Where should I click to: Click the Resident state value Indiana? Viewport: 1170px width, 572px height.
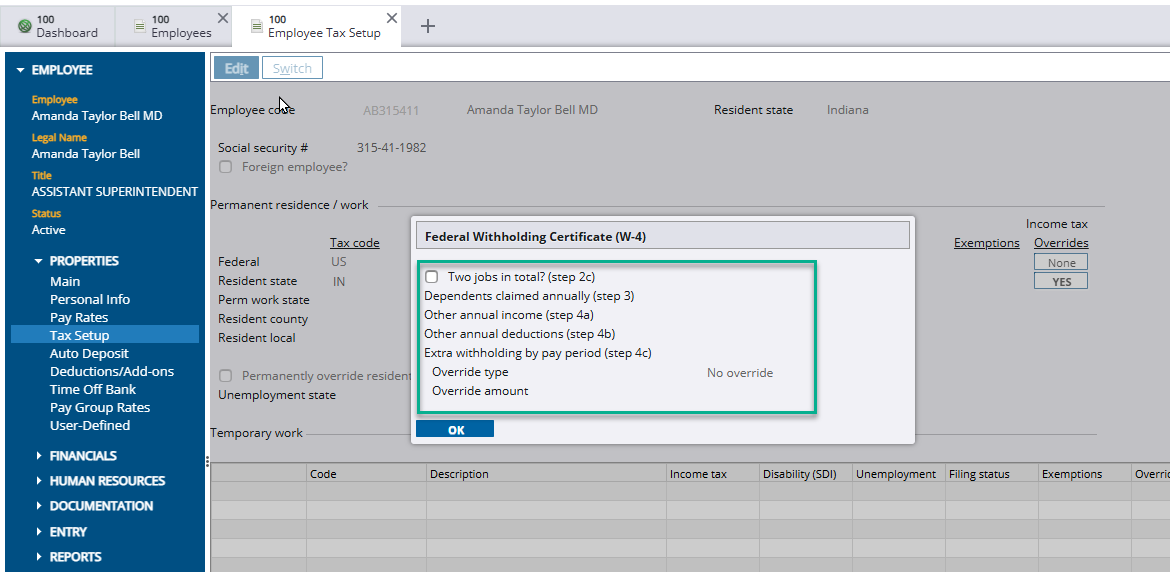pyautogui.click(x=848, y=110)
